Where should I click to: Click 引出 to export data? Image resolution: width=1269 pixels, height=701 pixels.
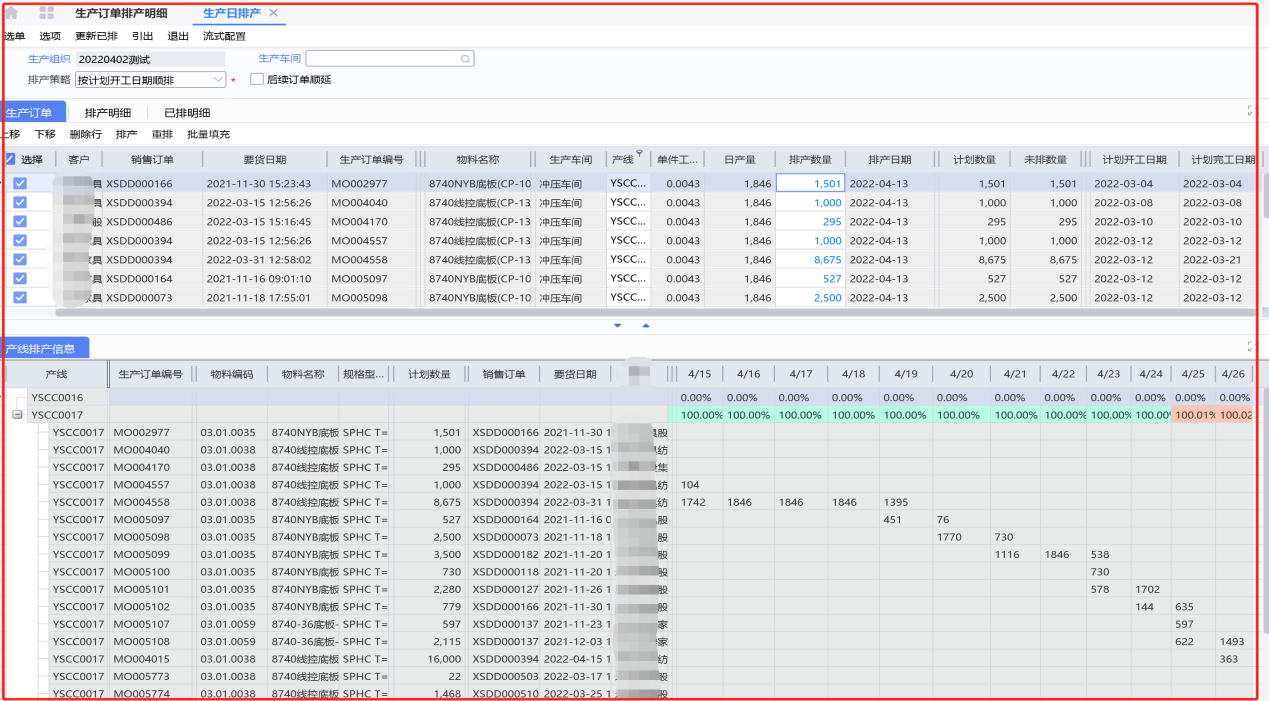[x=142, y=36]
